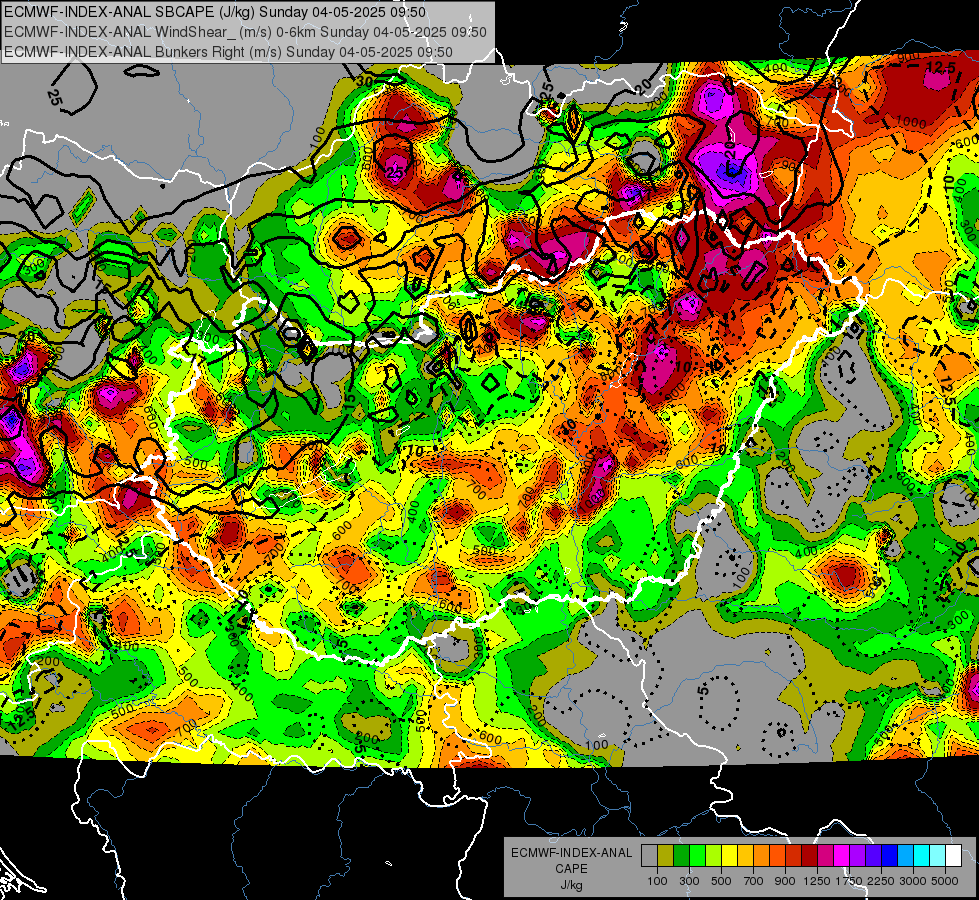
Task: Click the 1750 tick label on the legend
Action: (x=849, y=881)
